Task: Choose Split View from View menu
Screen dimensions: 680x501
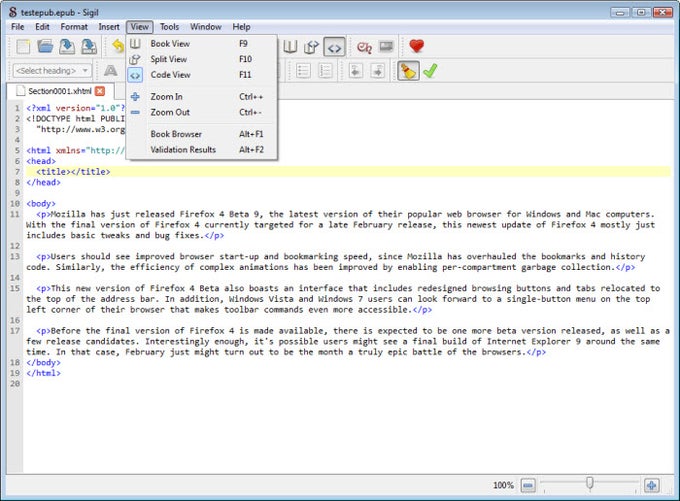Action: pos(202,59)
